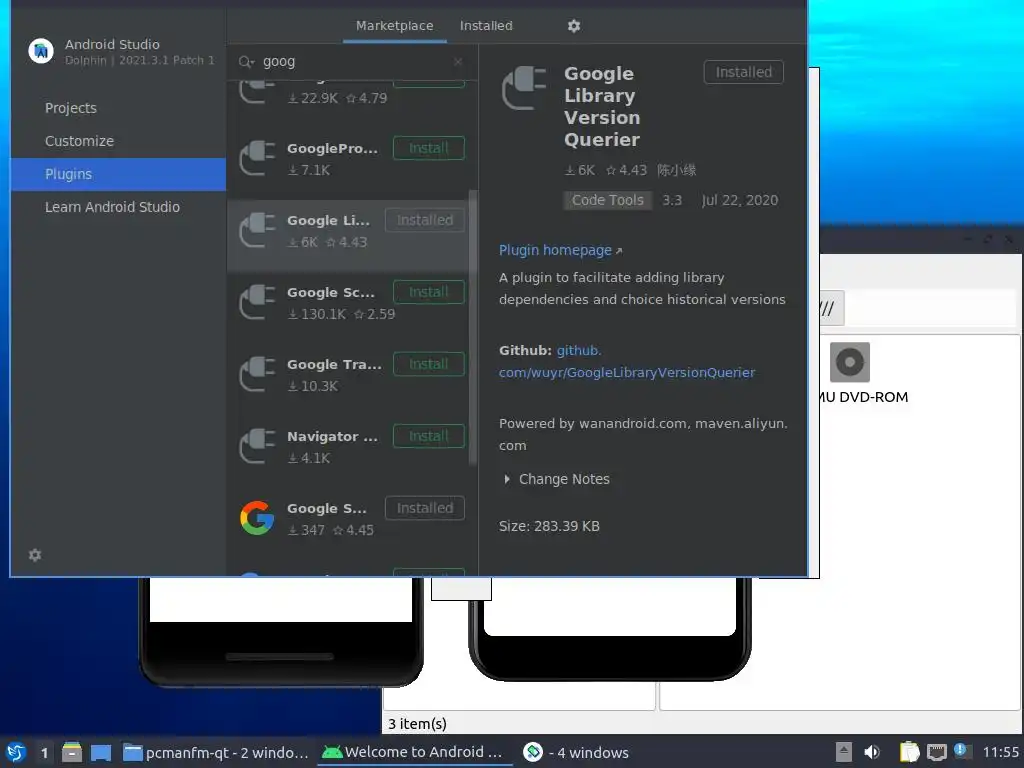Click Installed button on Google Li... row
Screen dimensions: 1024x768
[x=424, y=220]
